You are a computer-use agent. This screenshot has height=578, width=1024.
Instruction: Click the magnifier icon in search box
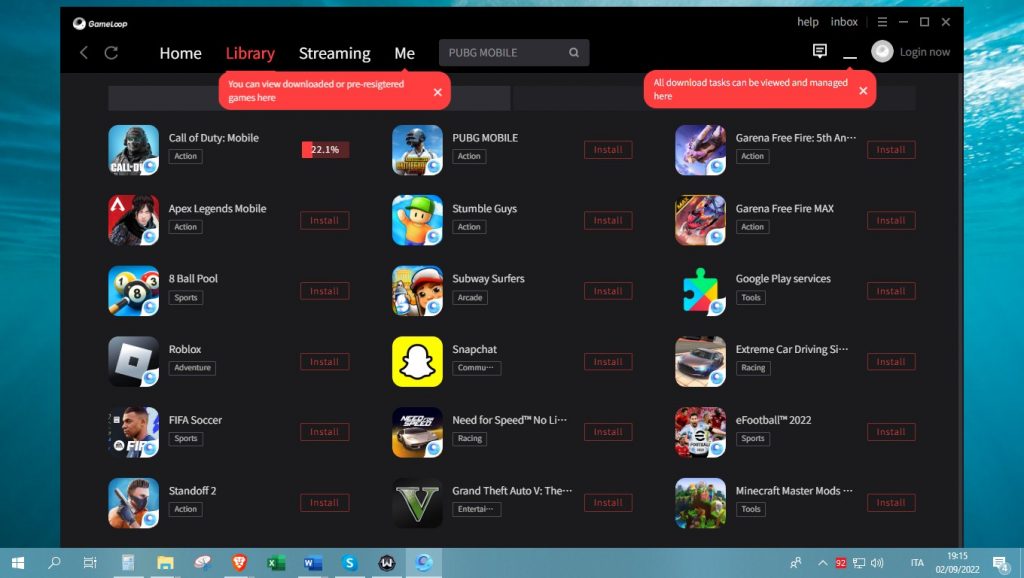(x=574, y=53)
